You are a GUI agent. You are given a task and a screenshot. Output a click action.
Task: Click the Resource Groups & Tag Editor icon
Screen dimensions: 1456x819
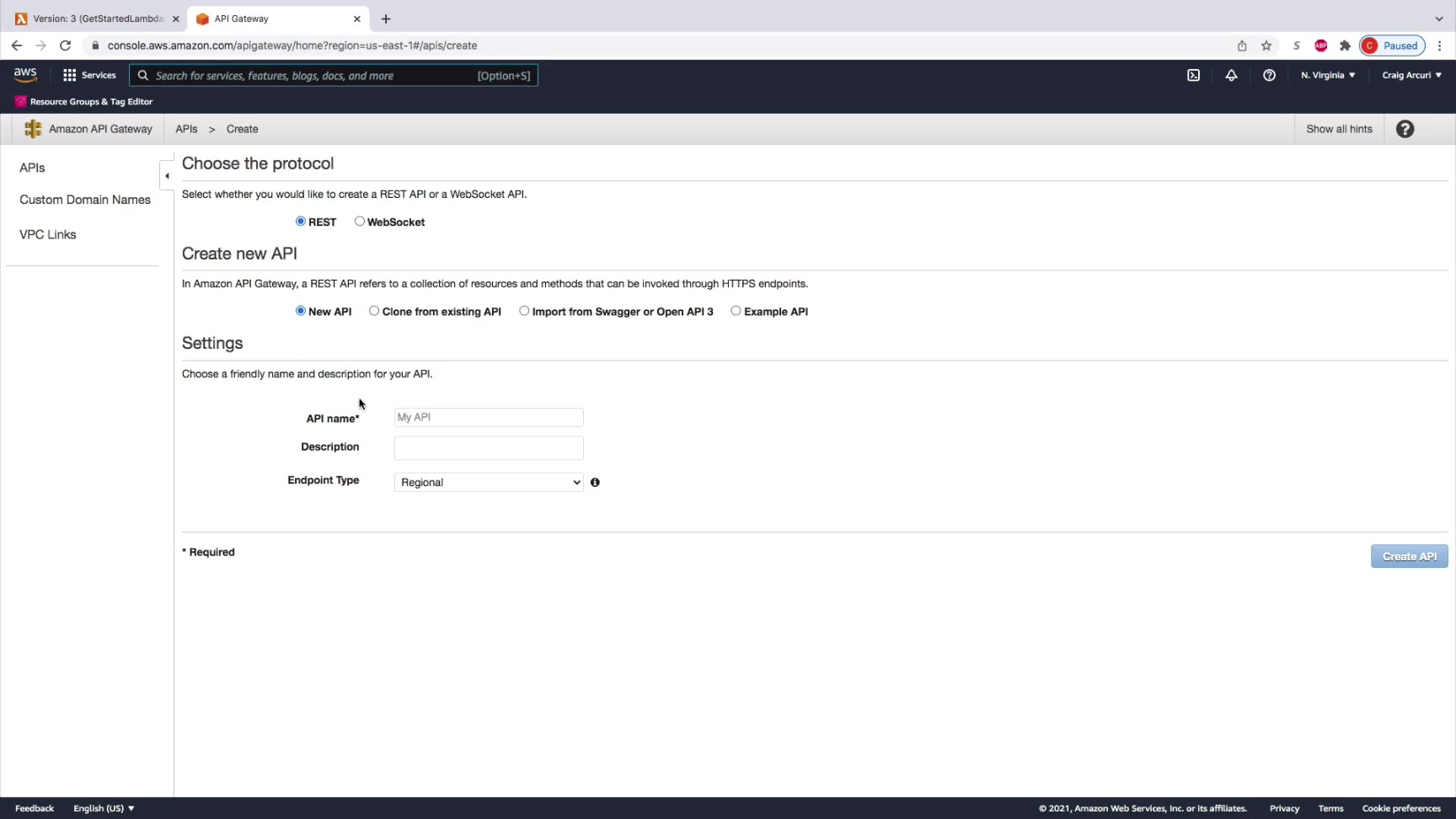click(20, 101)
